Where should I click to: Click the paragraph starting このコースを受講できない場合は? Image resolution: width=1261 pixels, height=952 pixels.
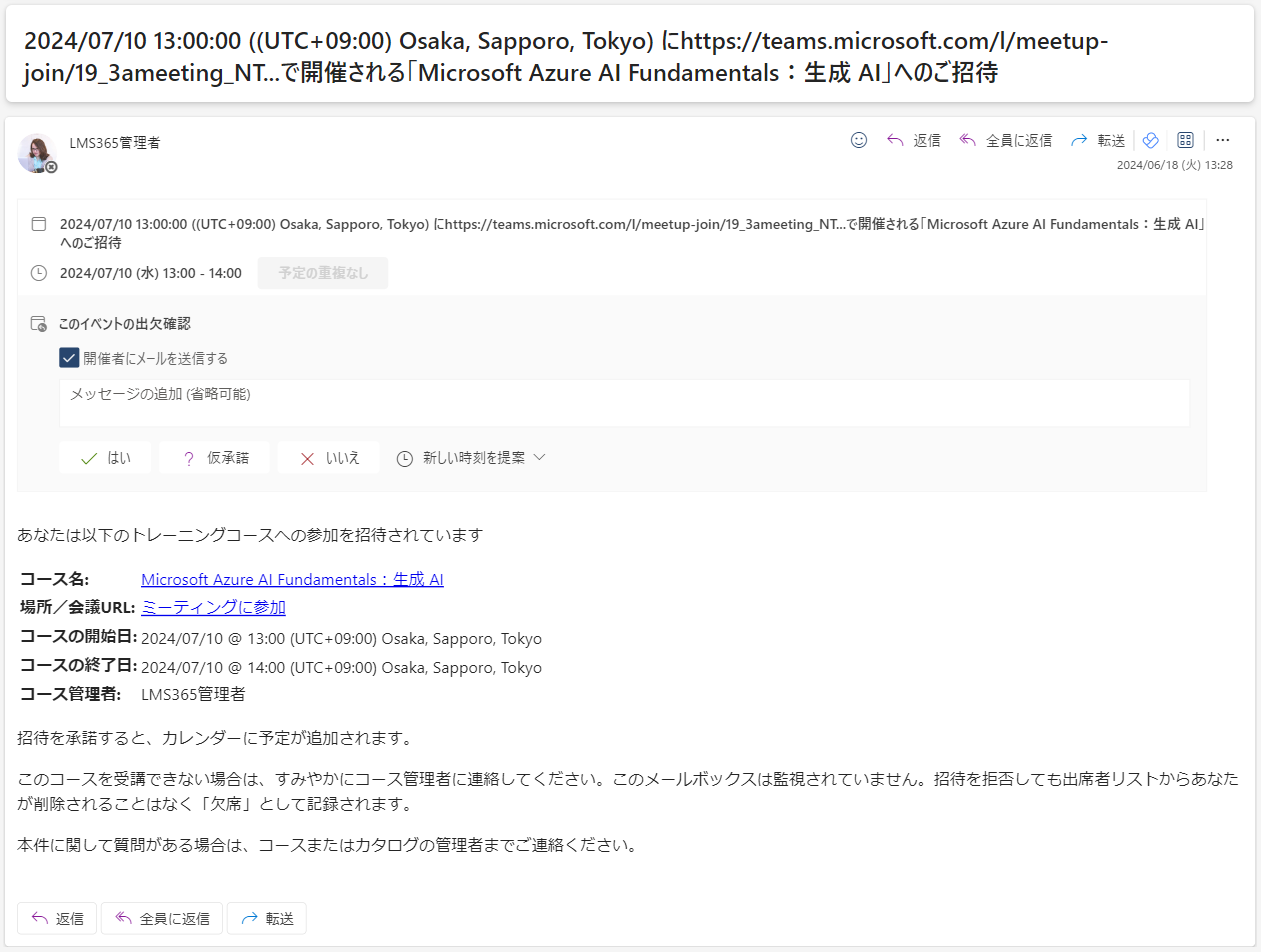629,791
